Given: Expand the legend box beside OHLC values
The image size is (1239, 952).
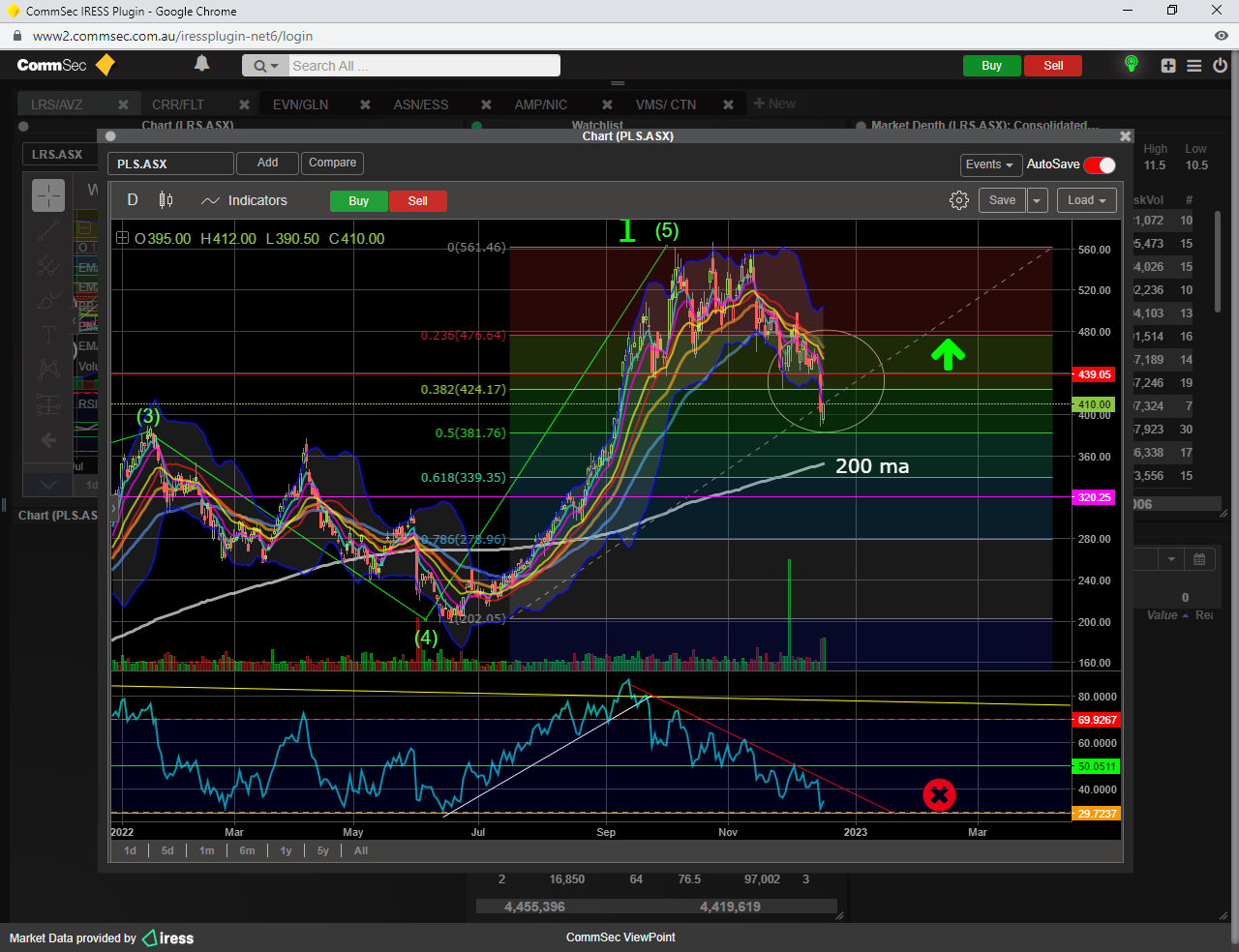Looking at the screenshot, I should click(x=122, y=238).
